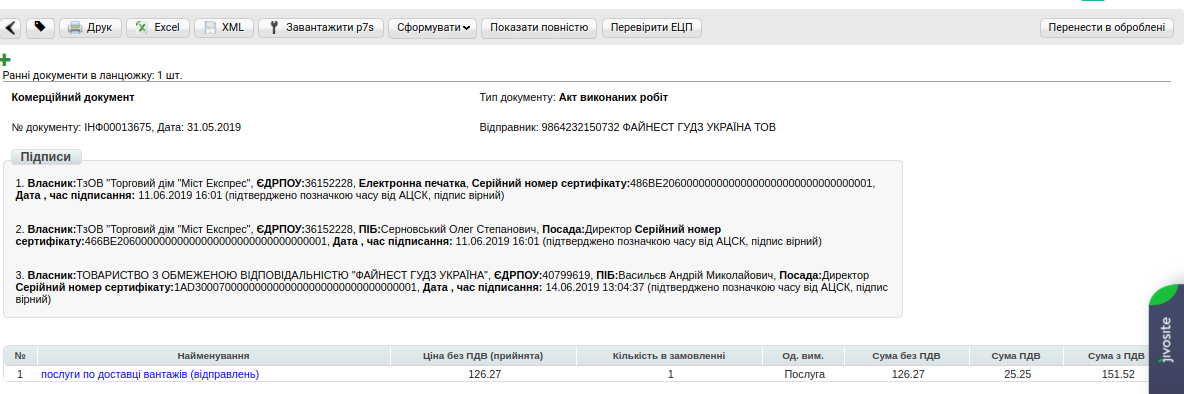Click Показати повністю button

[x=539, y=28]
